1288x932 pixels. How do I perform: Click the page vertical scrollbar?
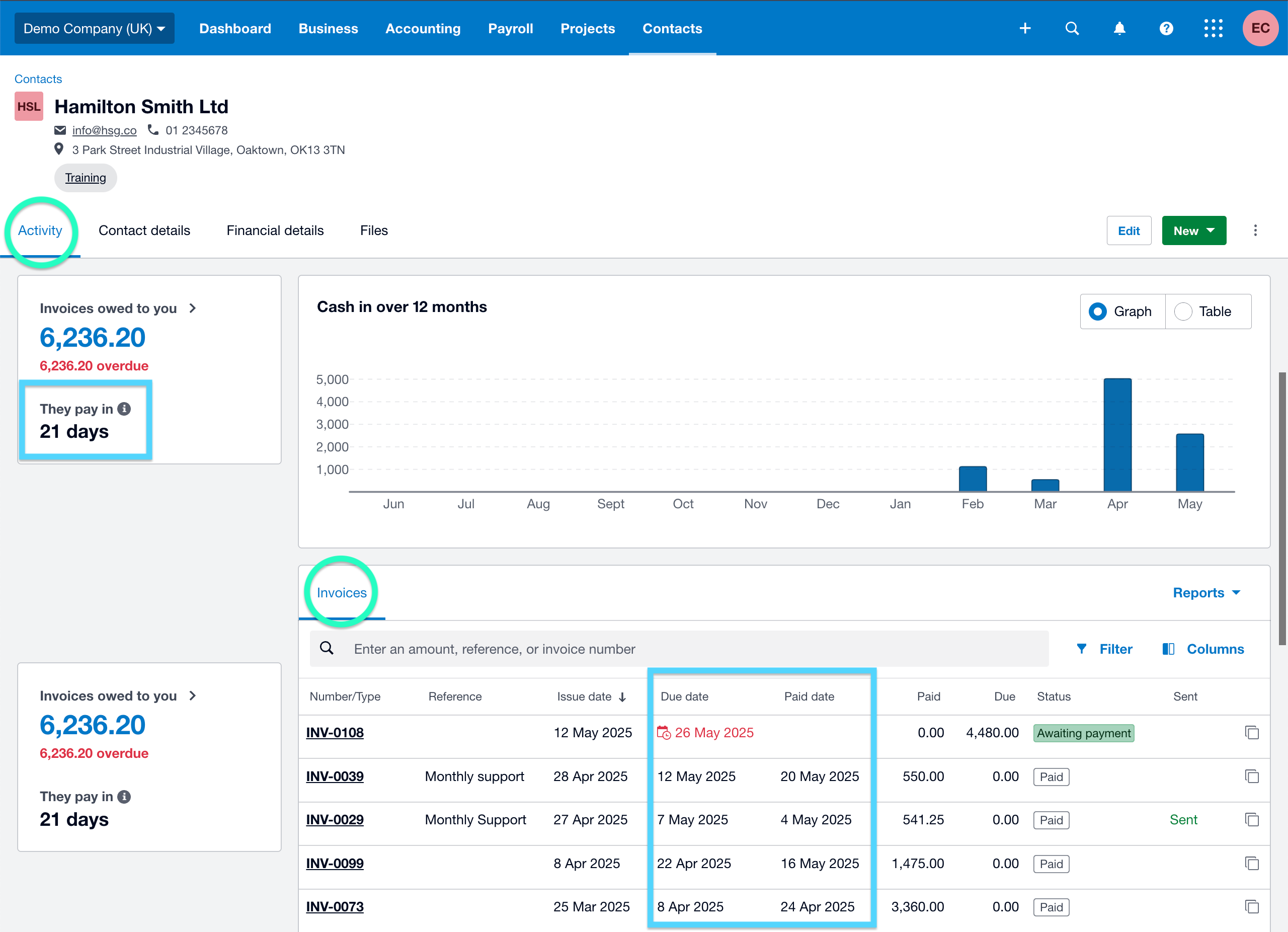1282,508
